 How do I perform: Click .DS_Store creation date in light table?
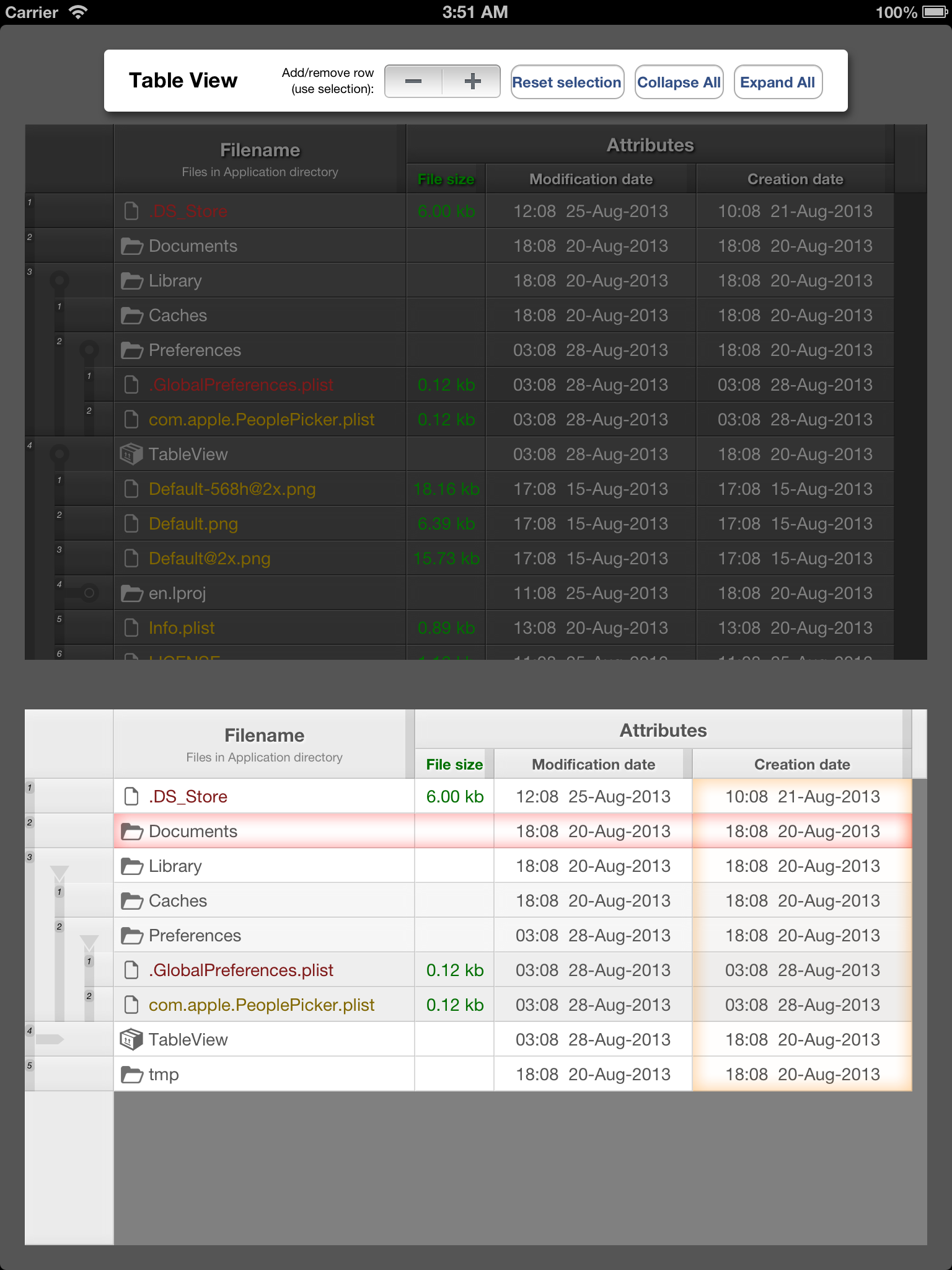(802, 796)
